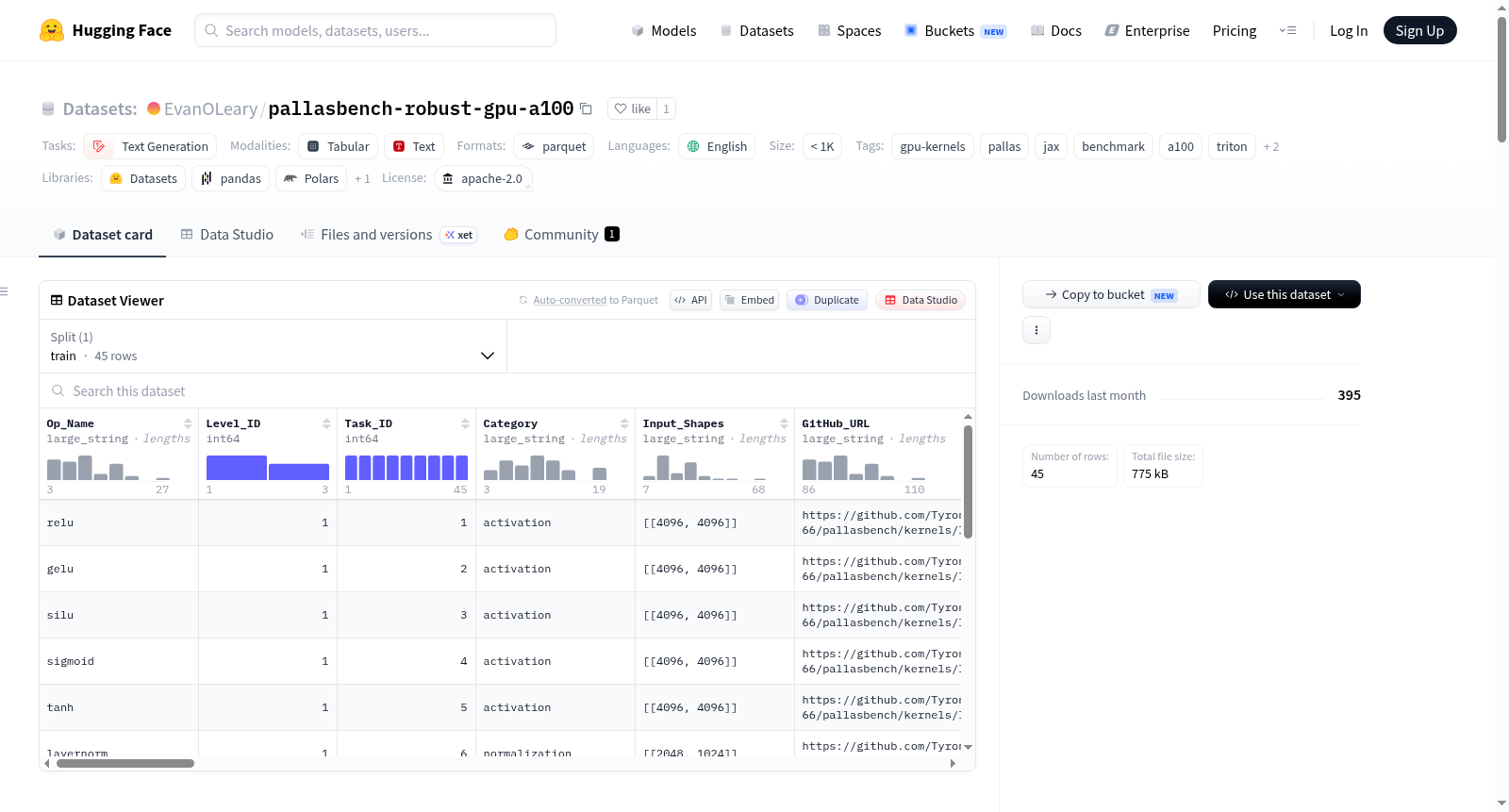This screenshot has width=1509, height=812.
Task: Expand the train split dropdown
Action: pyautogui.click(x=273, y=346)
